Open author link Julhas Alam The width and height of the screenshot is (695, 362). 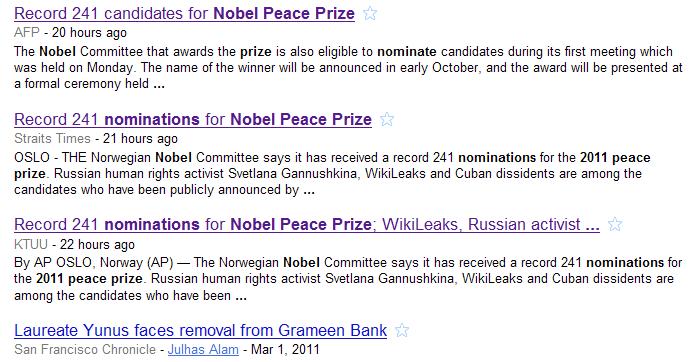[203, 349]
